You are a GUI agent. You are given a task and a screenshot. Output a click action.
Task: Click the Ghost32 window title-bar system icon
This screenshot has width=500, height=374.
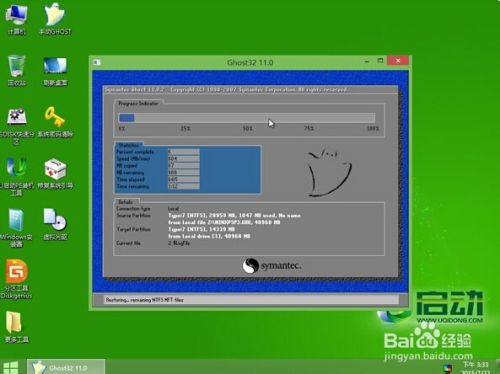pos(97,62)
